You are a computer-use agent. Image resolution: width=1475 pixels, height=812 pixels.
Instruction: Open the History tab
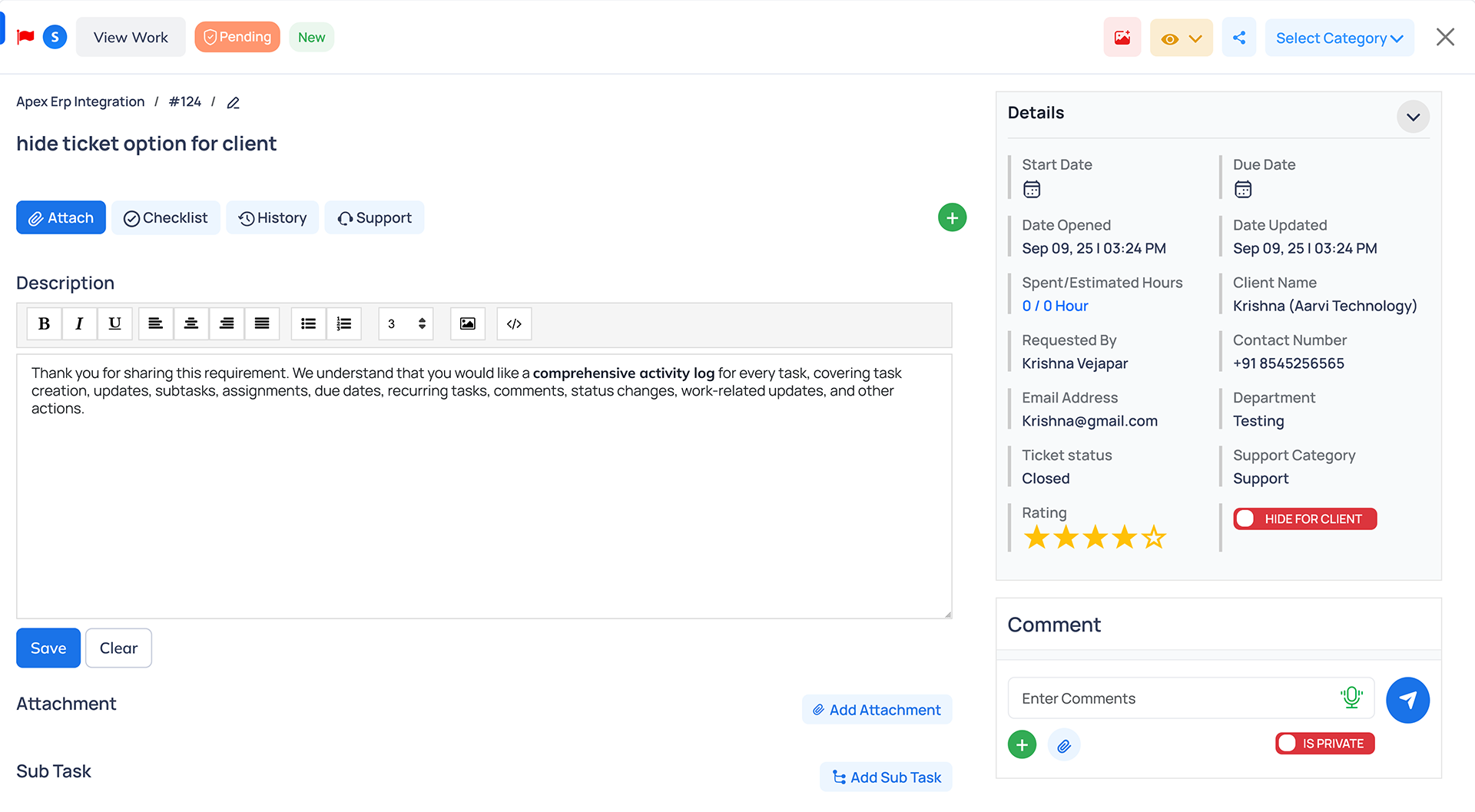click(x=272, y=218)
